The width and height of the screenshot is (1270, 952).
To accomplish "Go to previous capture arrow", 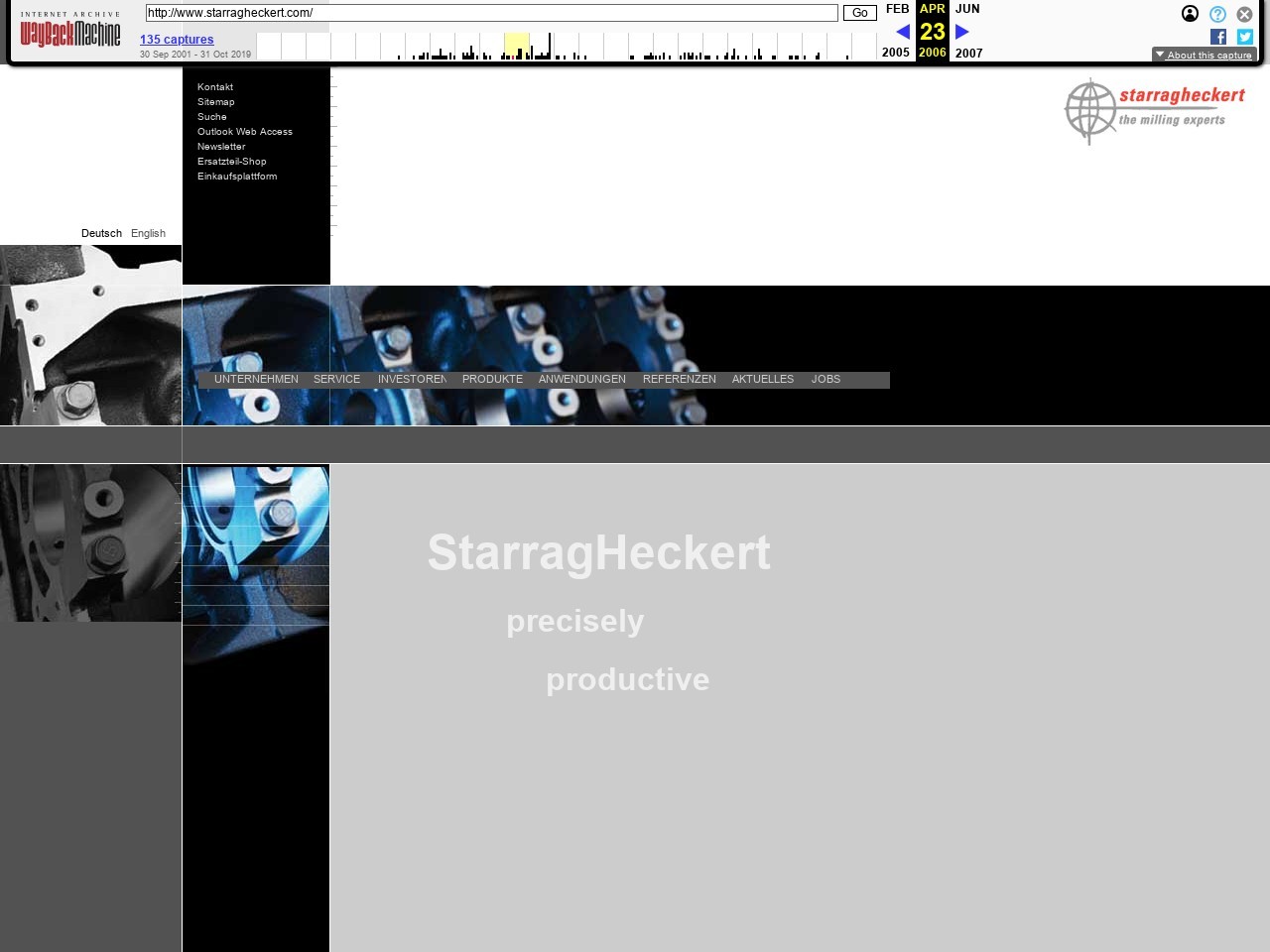I will [902, 32].
